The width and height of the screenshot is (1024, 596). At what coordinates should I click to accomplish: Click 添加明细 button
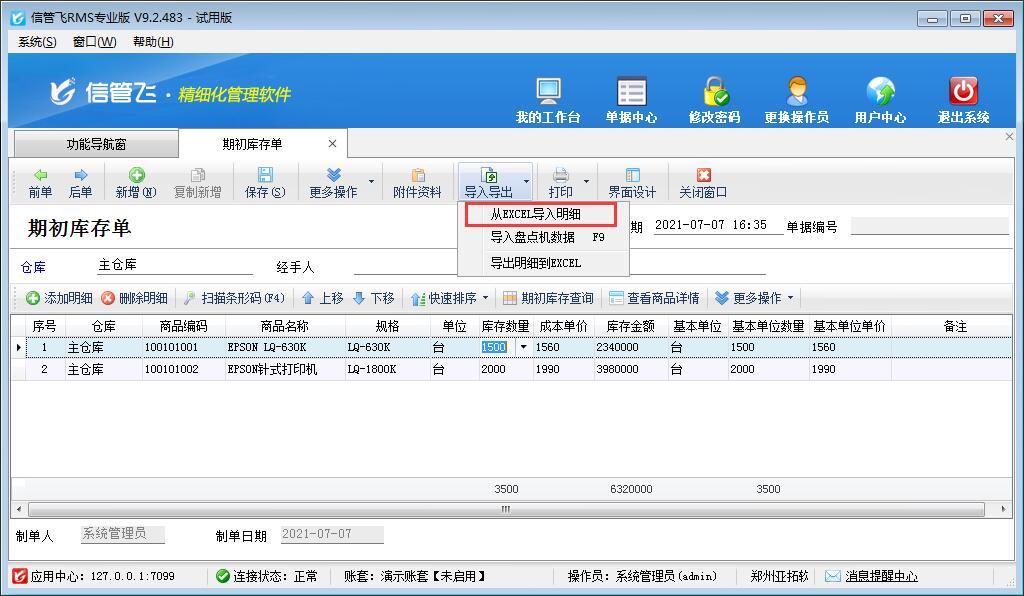coord(60,298)
